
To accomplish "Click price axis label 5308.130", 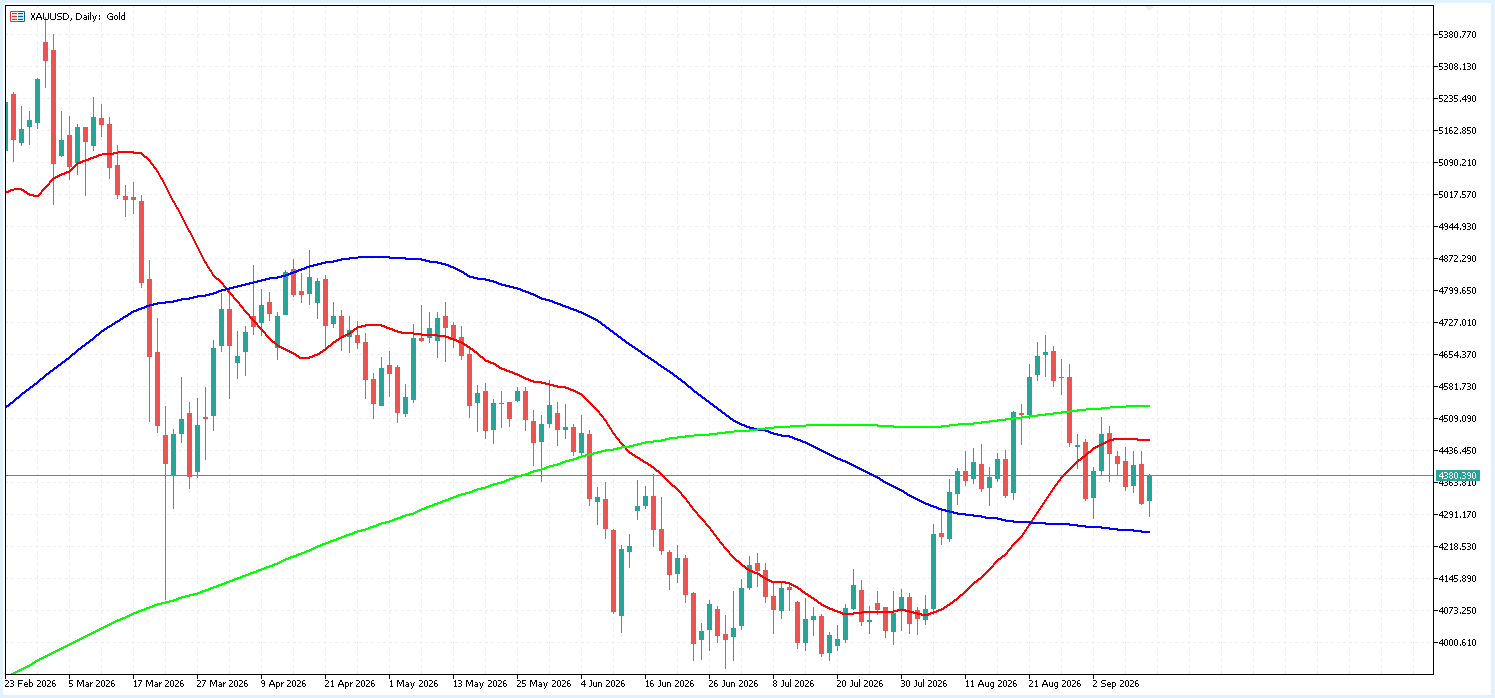I will click(1457, 67).
